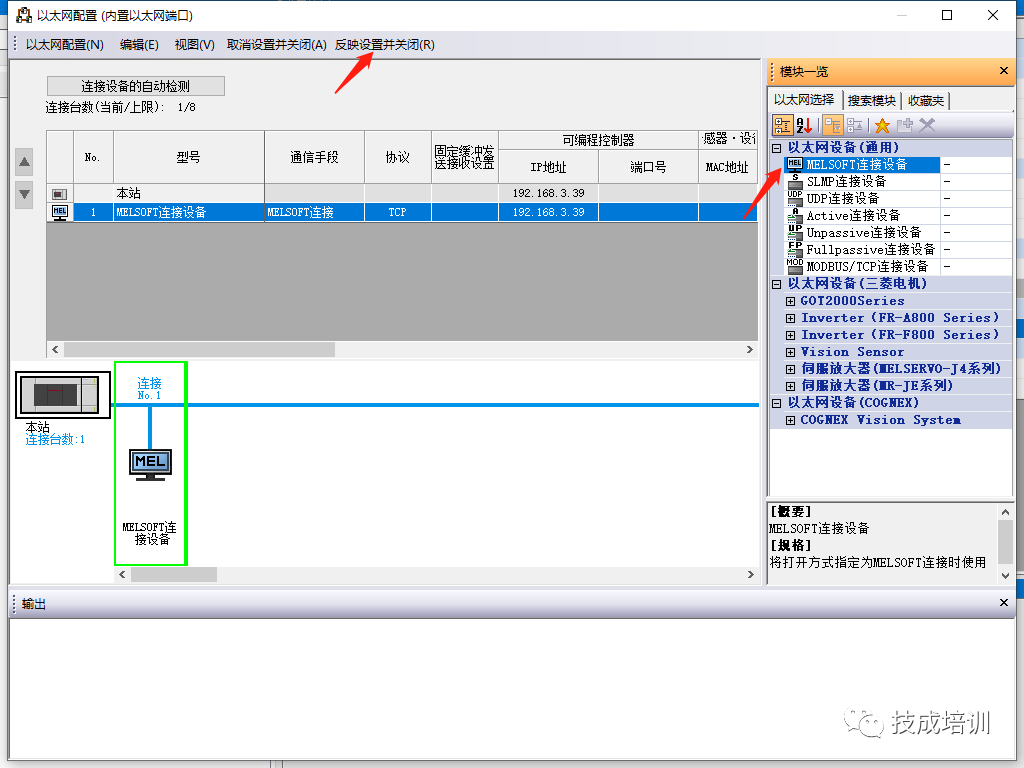Screen dimensions: 1024x768
Task: Collapse the 以太网设备(三菱电机) group
Action: coord(776,284)
